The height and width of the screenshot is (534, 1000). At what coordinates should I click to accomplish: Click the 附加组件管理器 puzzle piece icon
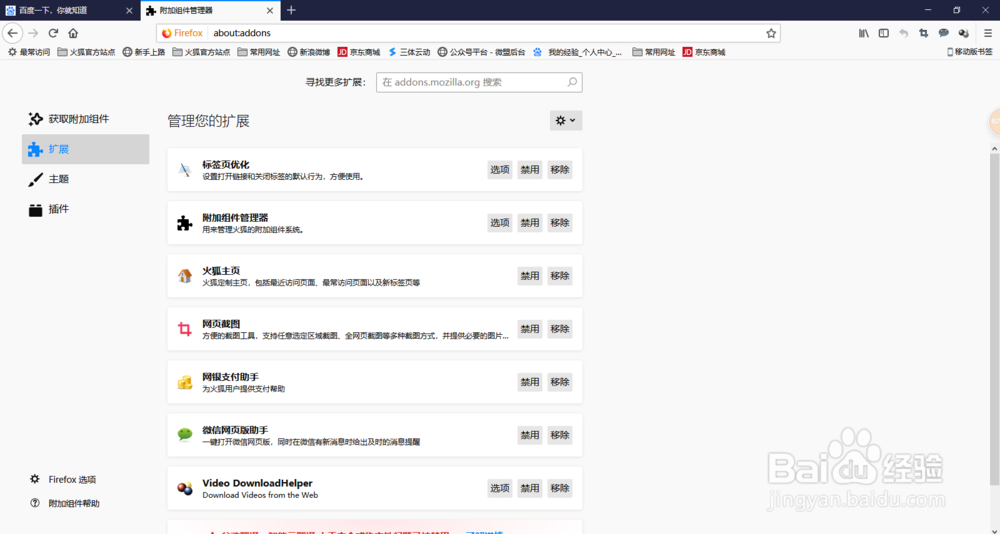tap(185, 223)
